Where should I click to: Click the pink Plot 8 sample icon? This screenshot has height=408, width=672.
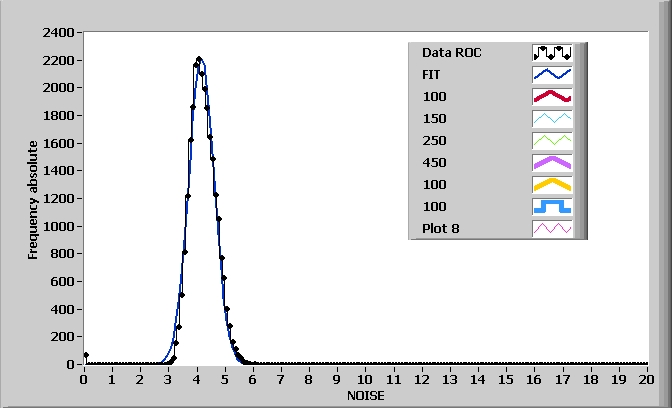[552, 228]
